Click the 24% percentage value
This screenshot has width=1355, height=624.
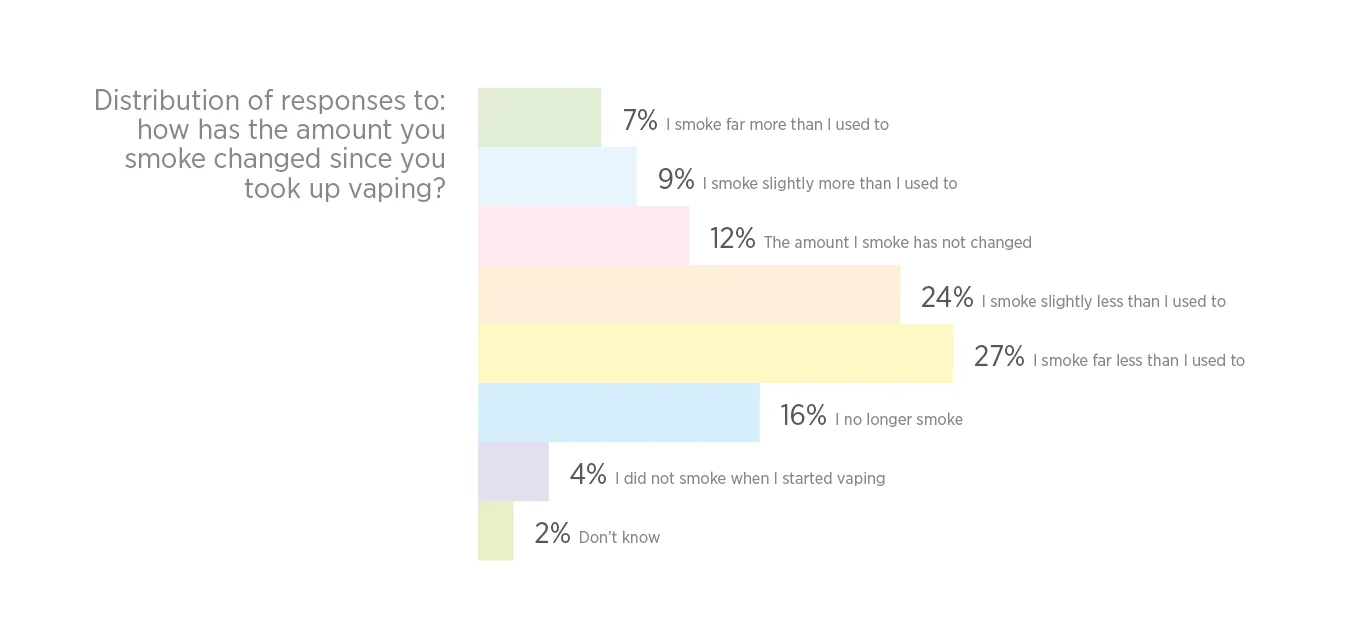pos(946,297)
